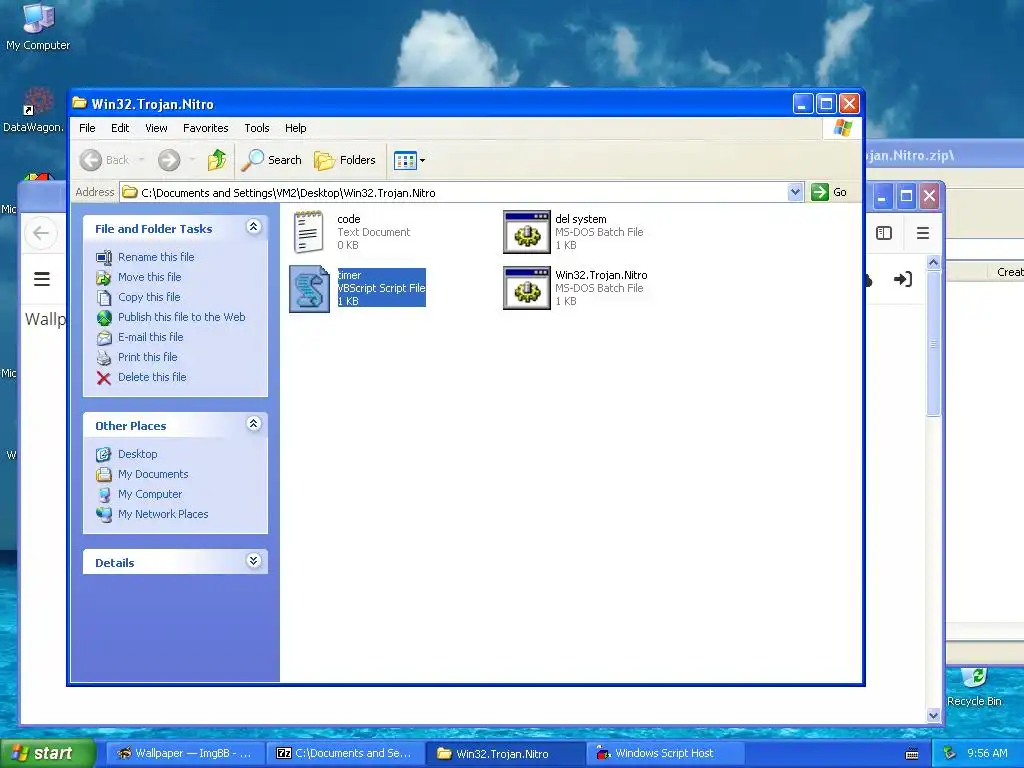Screen dimensions: 1024x768
Task: Go to My Network Places link
Action: coord(163,514)
